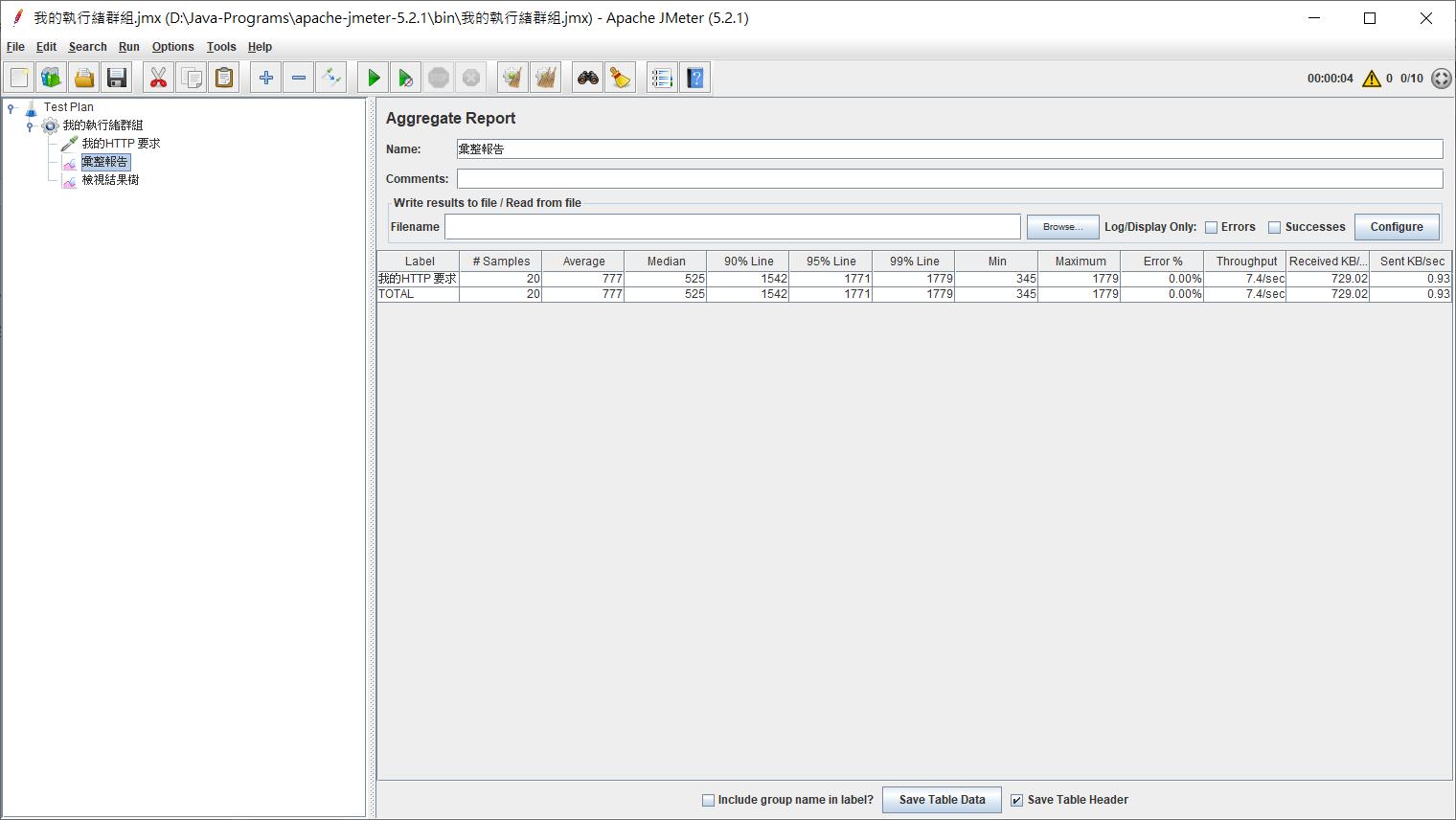The height and width of the screenshot is (820, 1456).
Task: Click the Help question mark icon
Action: (695, 78)
